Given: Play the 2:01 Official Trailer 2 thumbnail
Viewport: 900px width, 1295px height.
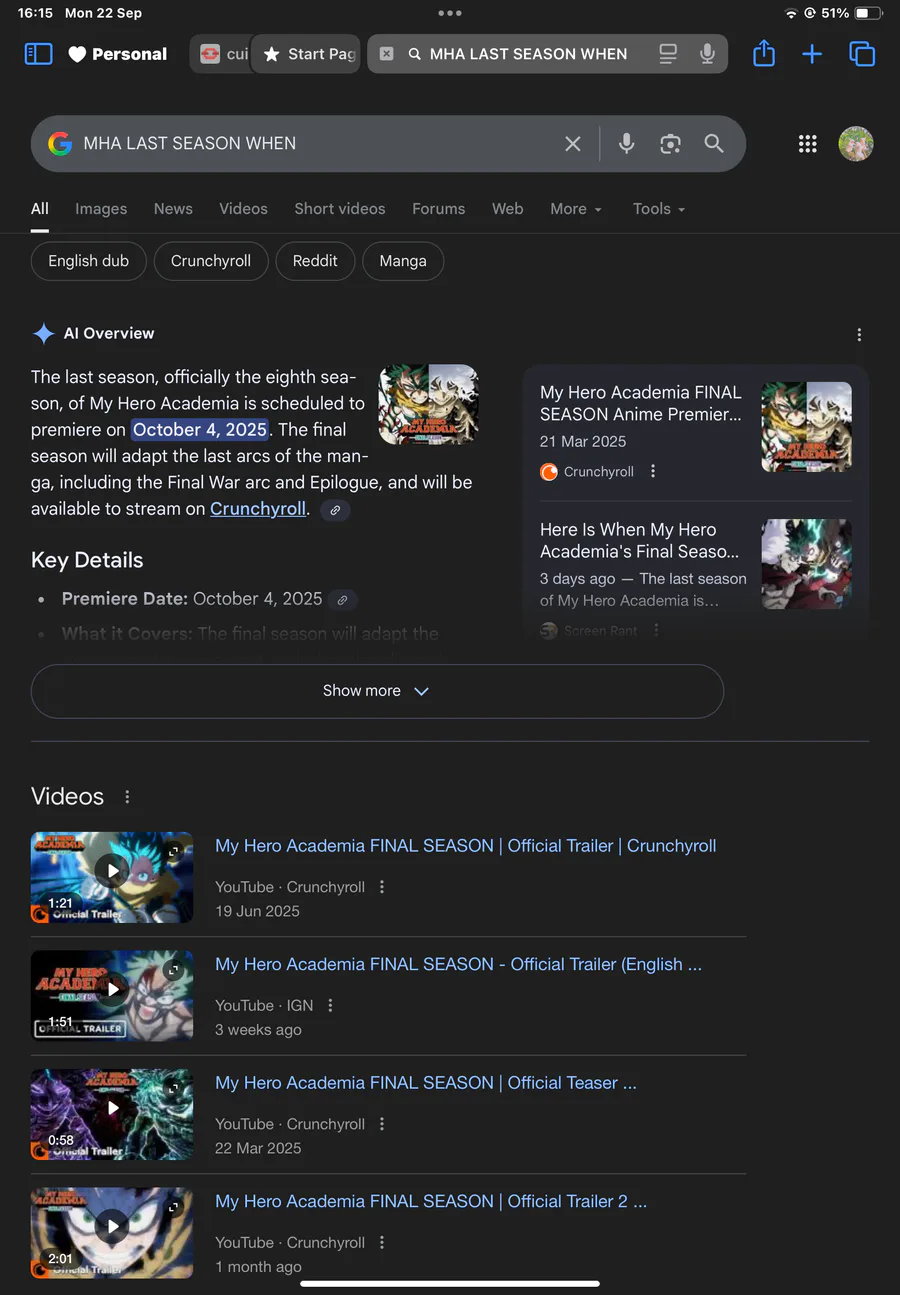Looking at the screenshot, I should pyautogui.click(x=112, y=1233).
